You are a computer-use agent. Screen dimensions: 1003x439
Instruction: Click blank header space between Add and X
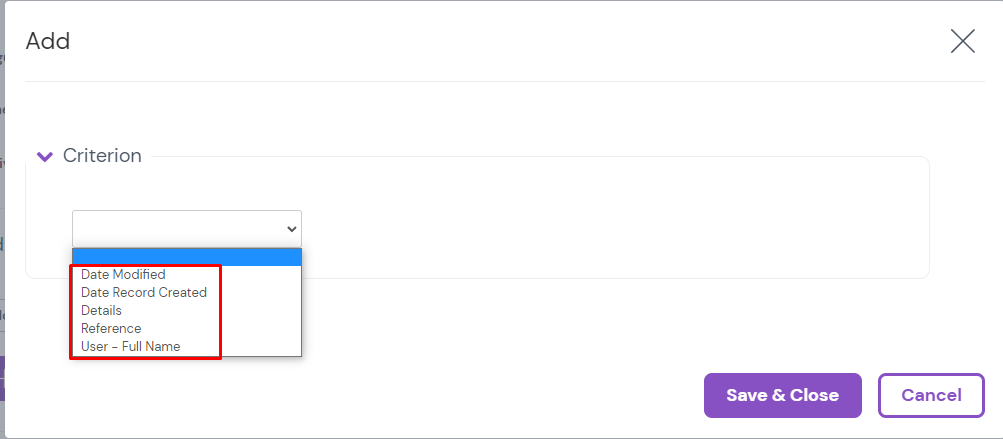[x=500, y=42]
